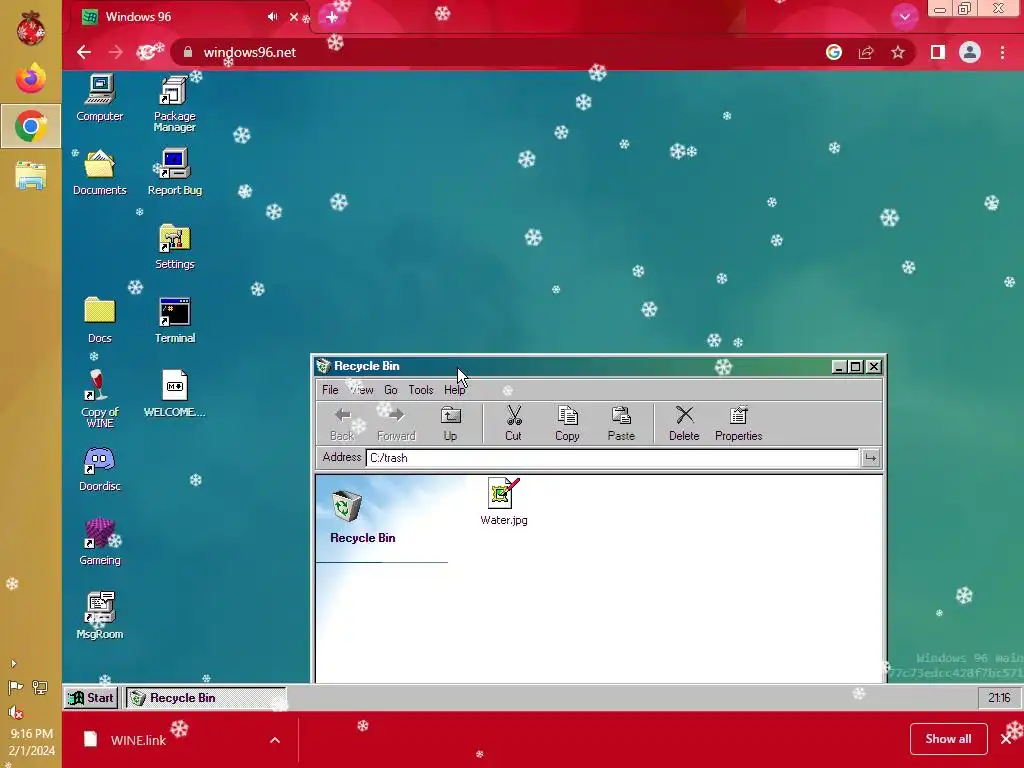
Task: Click the 21:16 taskbar clock
Action: point(999,697)
